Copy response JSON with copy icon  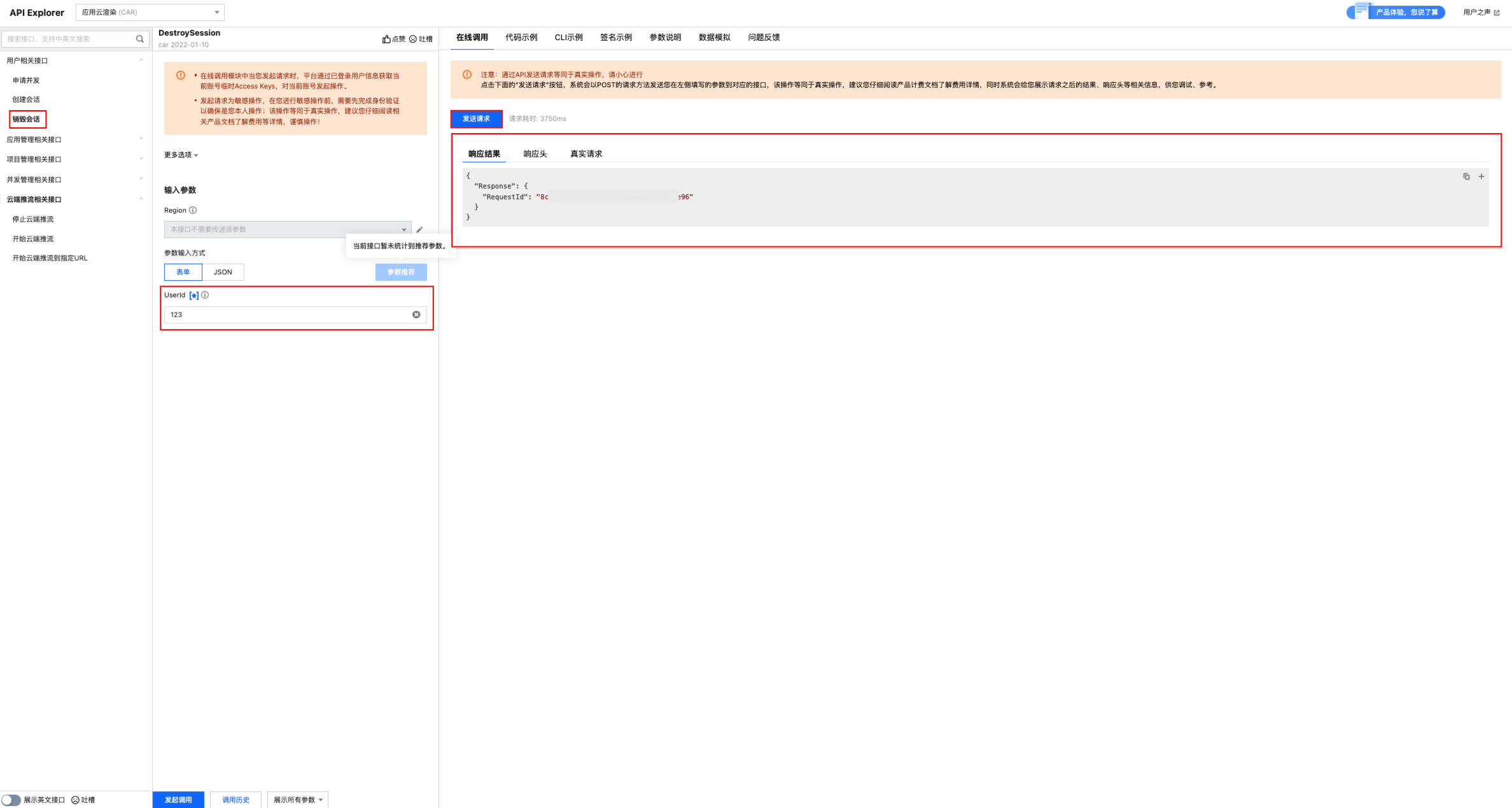coord(1466,176)
